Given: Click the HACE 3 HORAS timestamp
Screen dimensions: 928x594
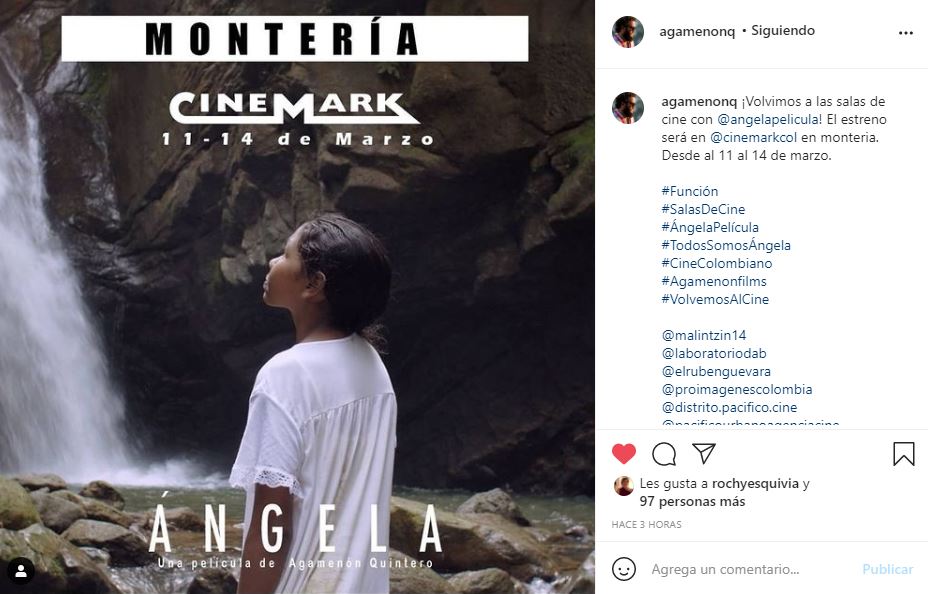Looking at the screenshot, I should click(647, 524).
